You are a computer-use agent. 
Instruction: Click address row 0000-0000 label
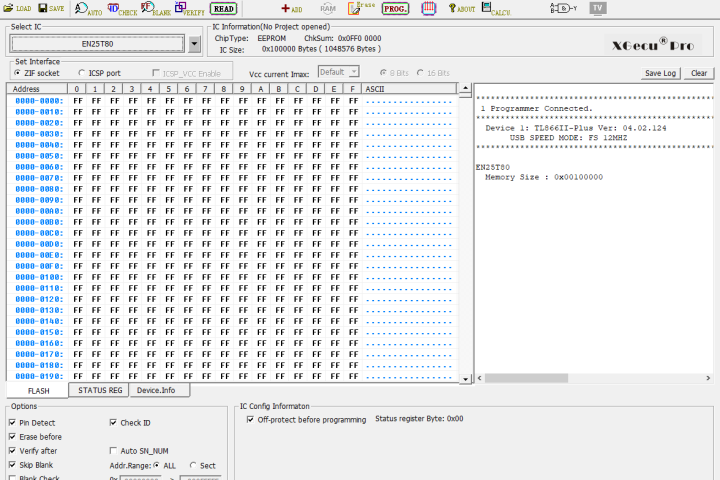[39, 101]
